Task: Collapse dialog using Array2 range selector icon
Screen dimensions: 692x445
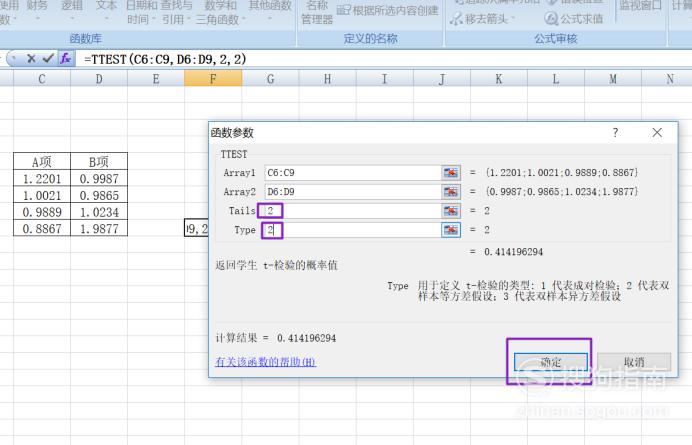Action: [451, 192]
